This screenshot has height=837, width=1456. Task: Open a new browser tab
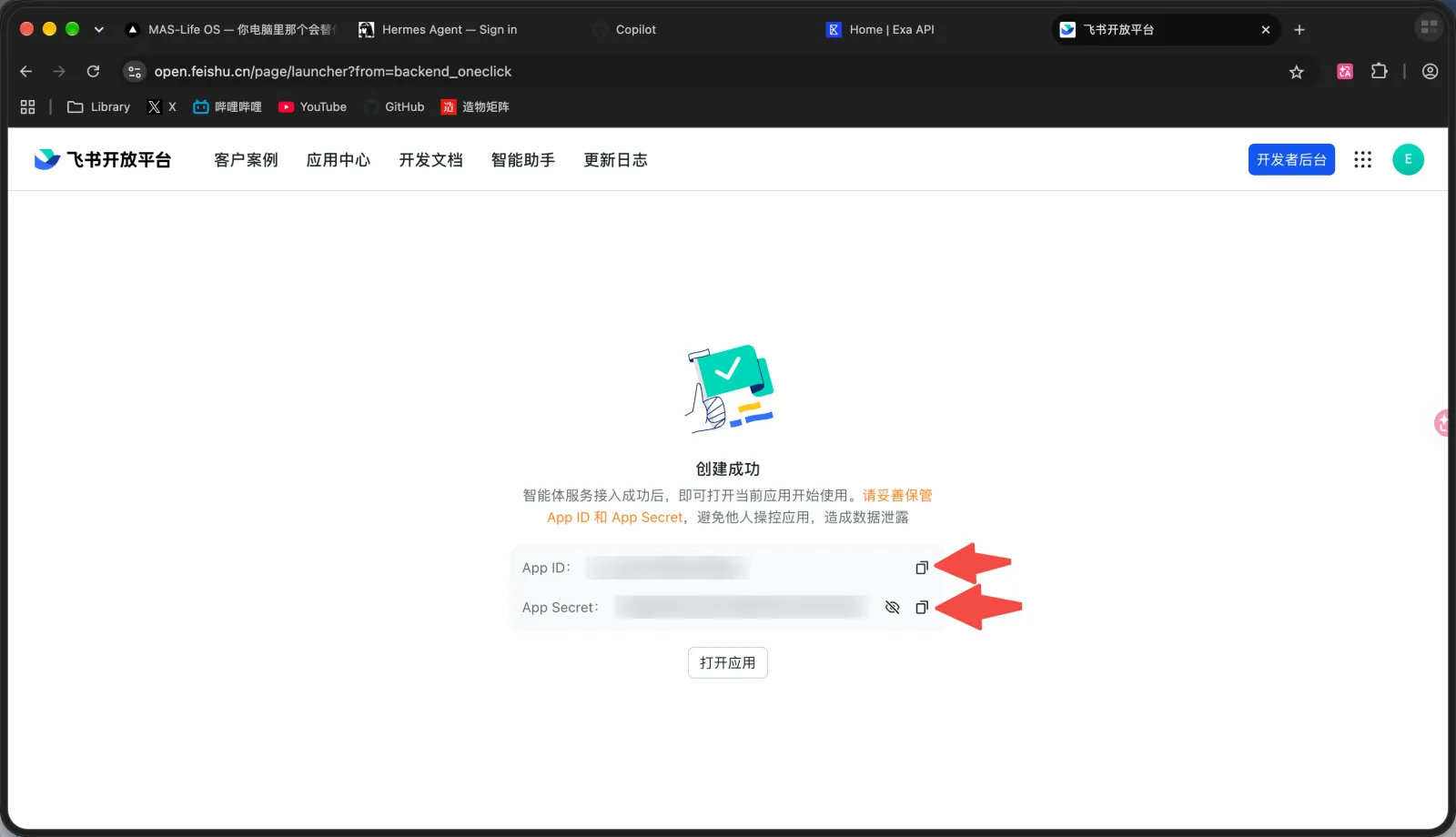[1299, 30]
